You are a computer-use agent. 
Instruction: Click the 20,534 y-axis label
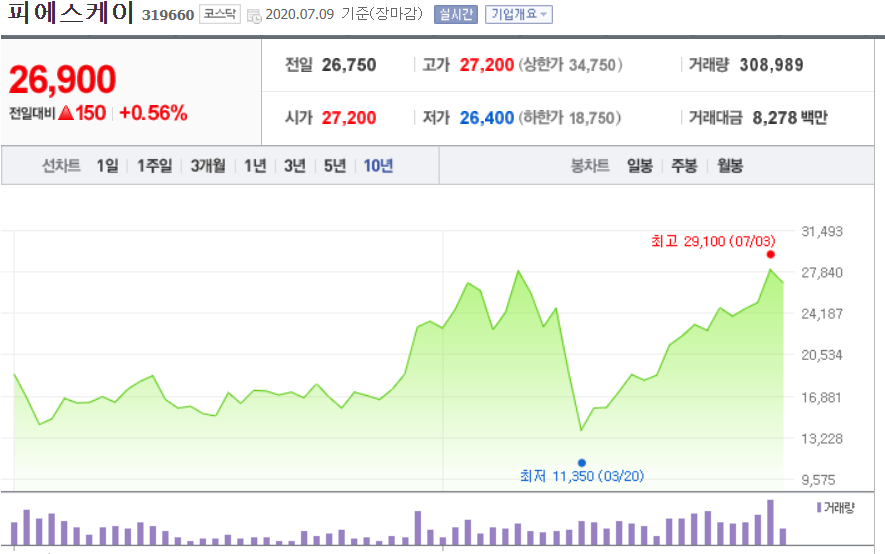(822, 355)
